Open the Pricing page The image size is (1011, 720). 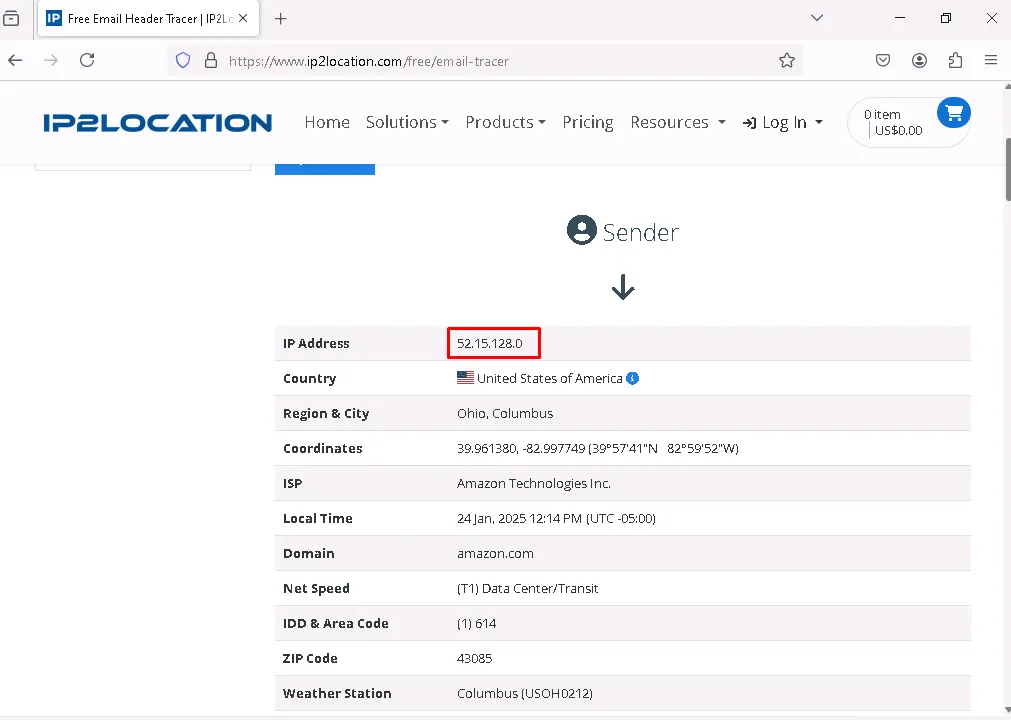[x=588, y=122]
